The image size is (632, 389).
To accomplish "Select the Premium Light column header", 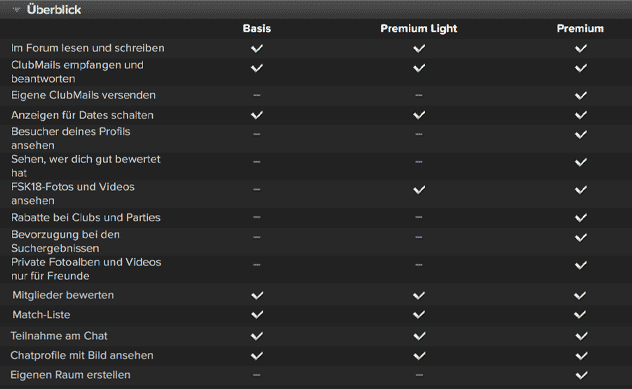I will pos(419,29).
